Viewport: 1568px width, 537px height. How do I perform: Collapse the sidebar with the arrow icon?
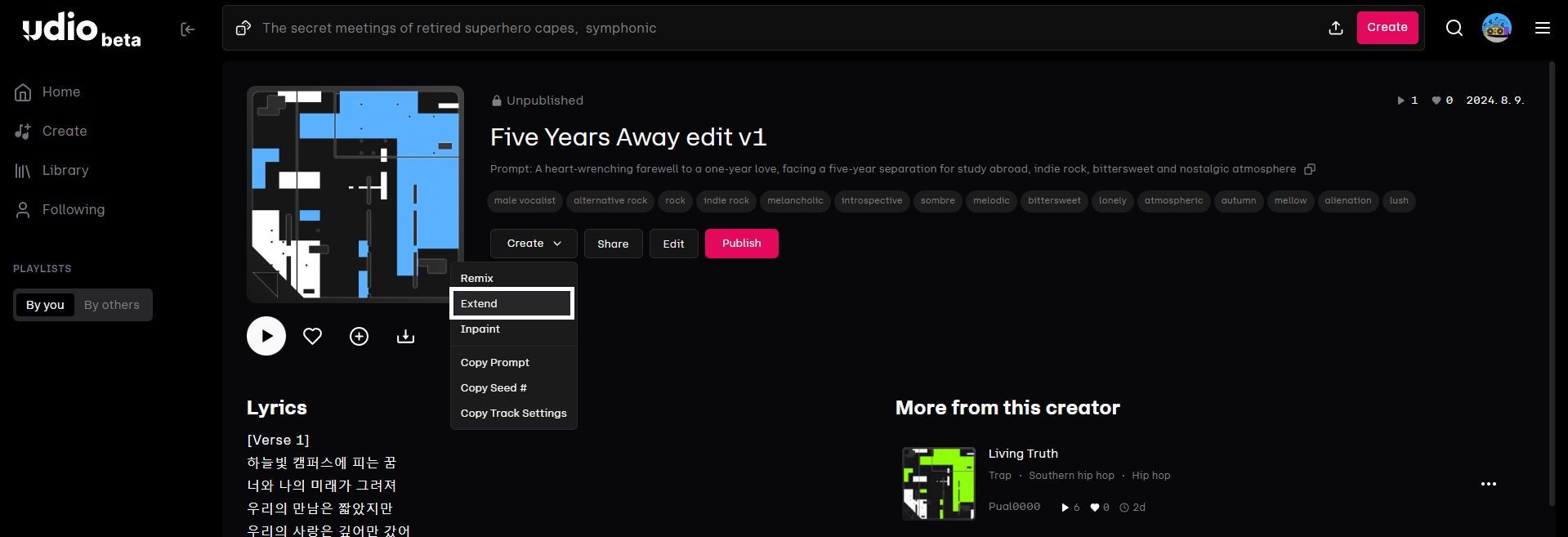187,29
